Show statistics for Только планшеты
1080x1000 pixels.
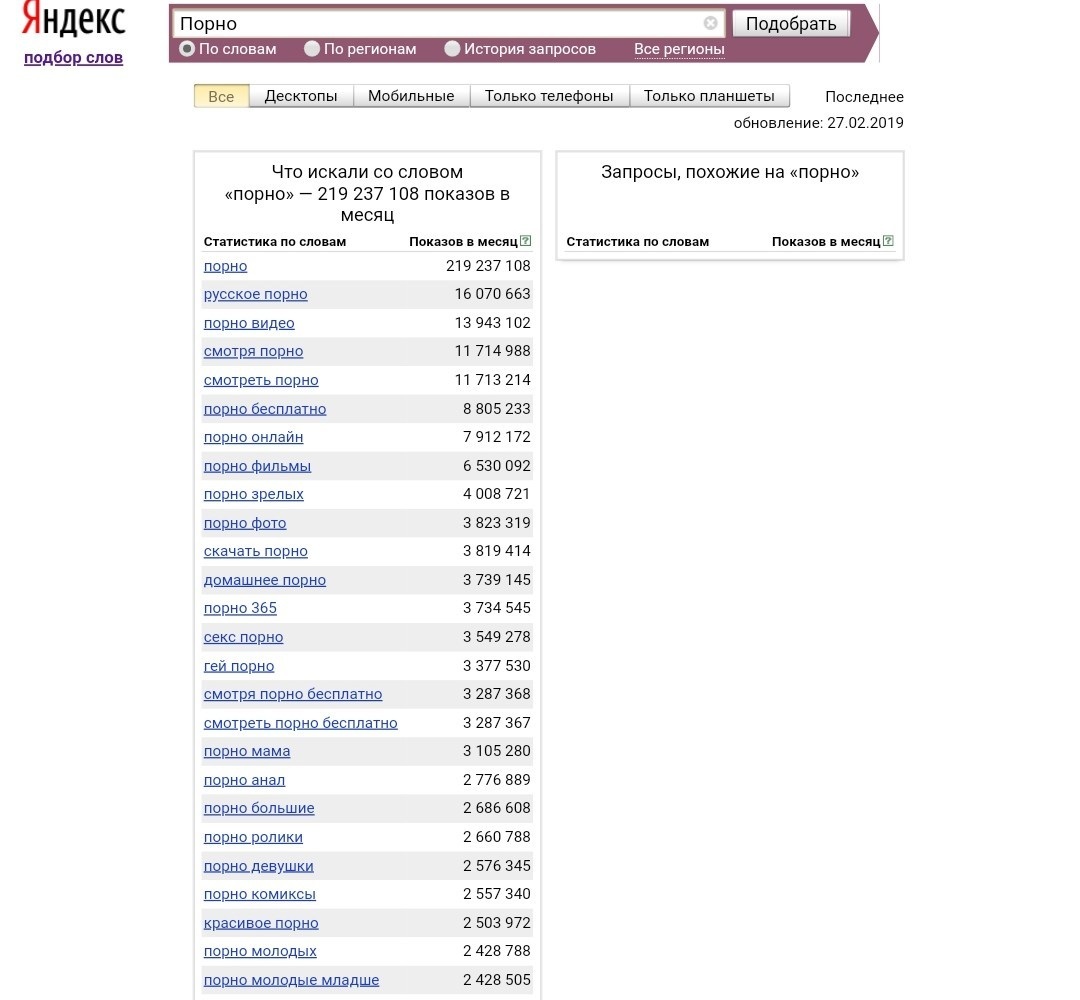click(x=707, y=94)
